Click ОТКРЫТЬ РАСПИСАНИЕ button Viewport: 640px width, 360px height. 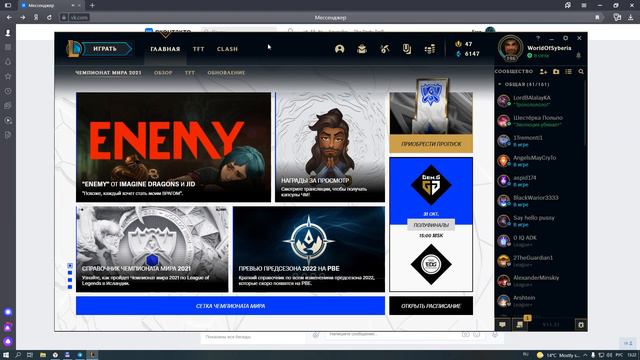(x=431, y=306)
